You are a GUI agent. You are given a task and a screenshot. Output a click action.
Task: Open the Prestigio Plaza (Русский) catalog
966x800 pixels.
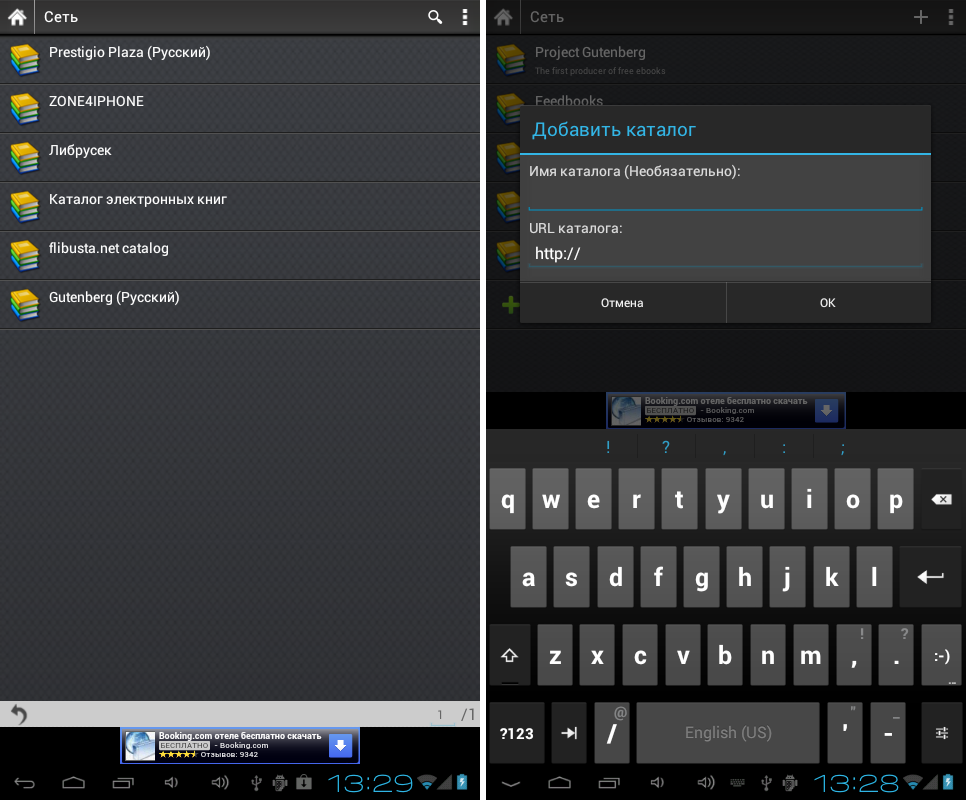240,60
